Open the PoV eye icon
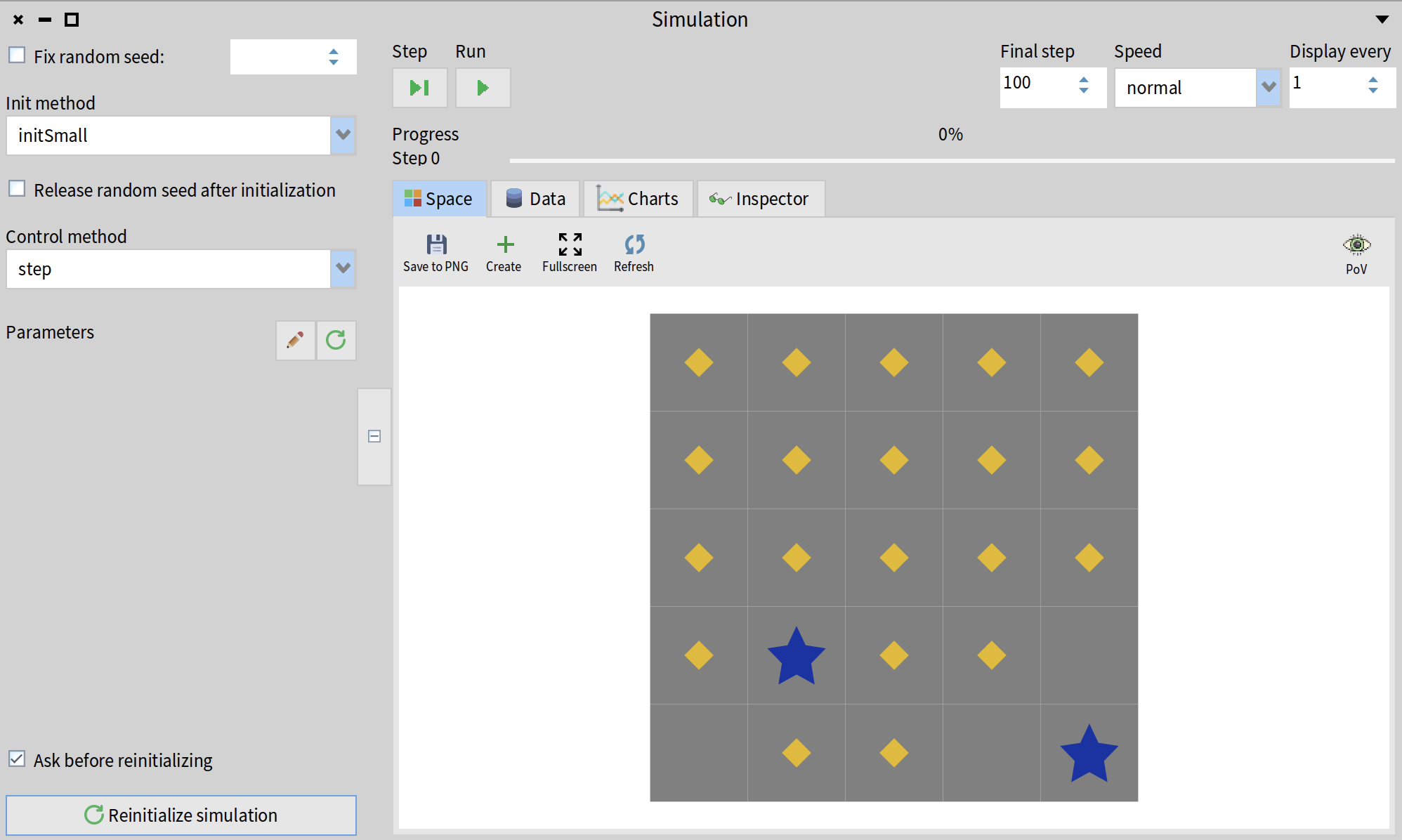1402x840 pixels. pyautogui.click(x=1356, y=245)
